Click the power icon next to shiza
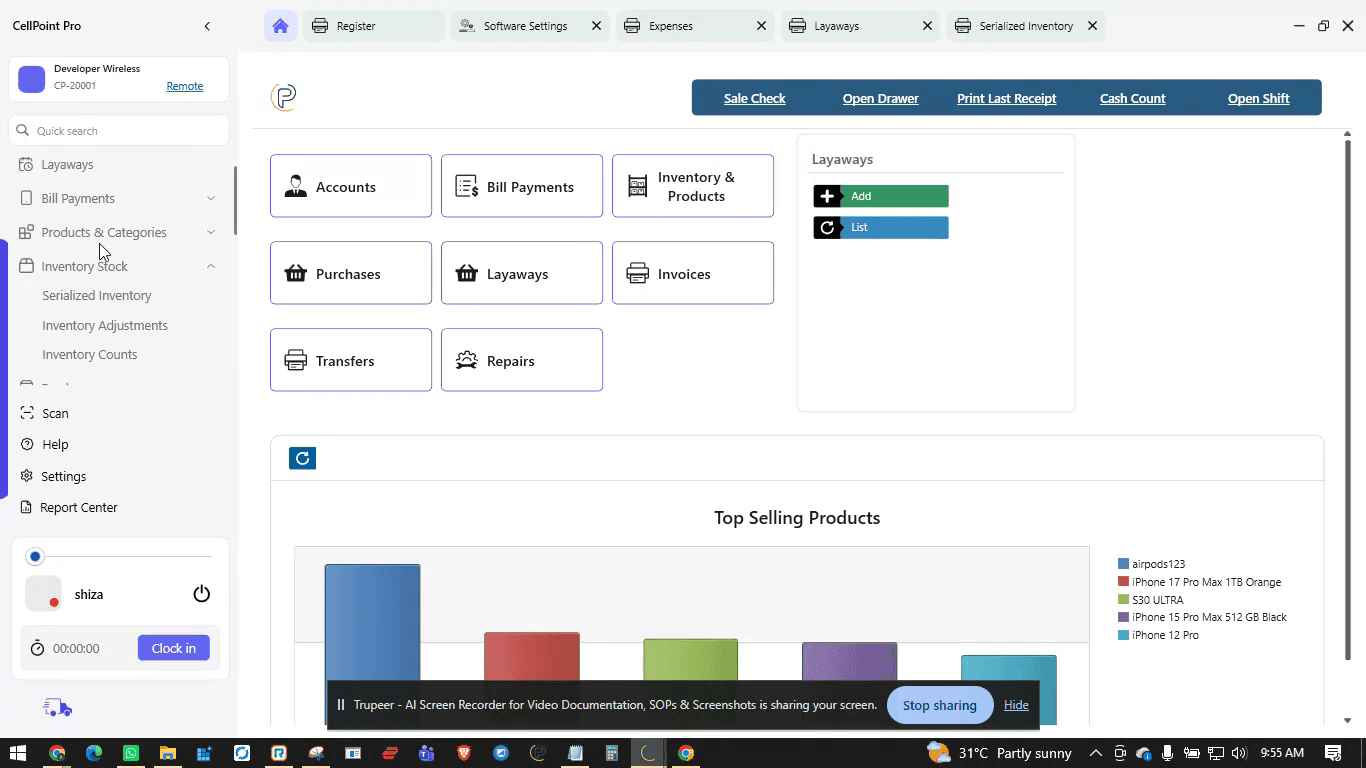 201,594
